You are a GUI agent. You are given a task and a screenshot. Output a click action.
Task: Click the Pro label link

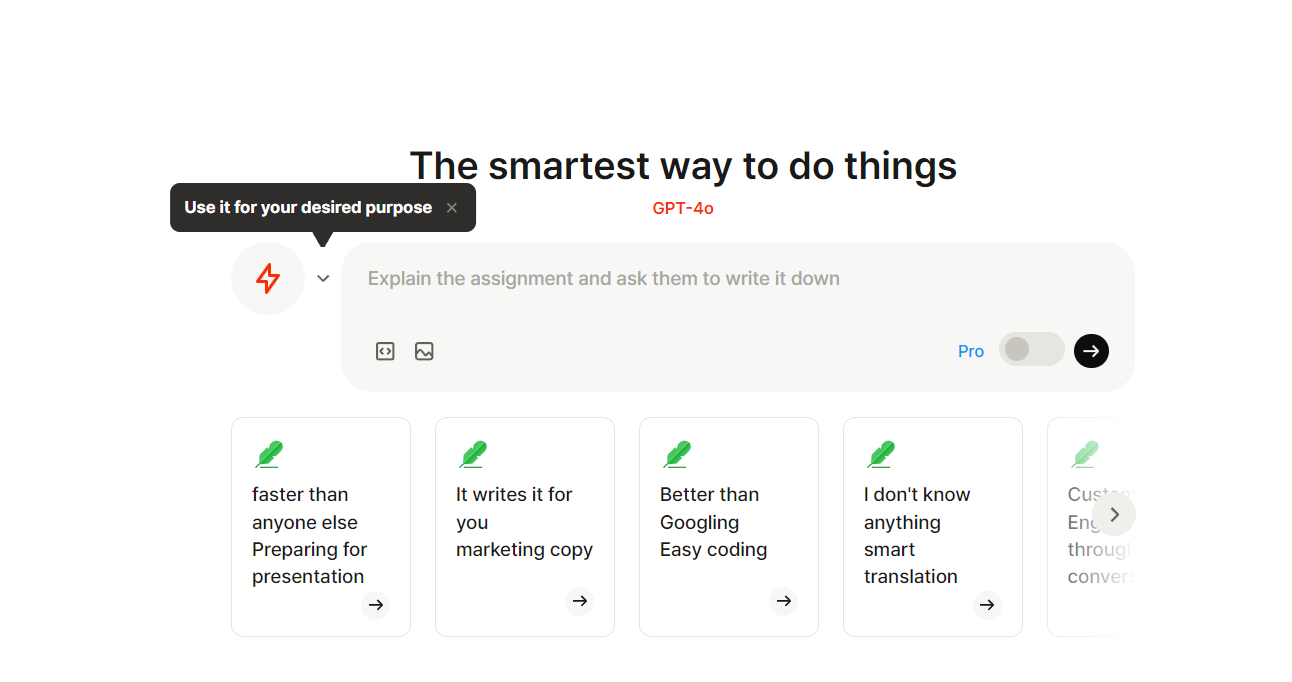(x=971, y=351)
